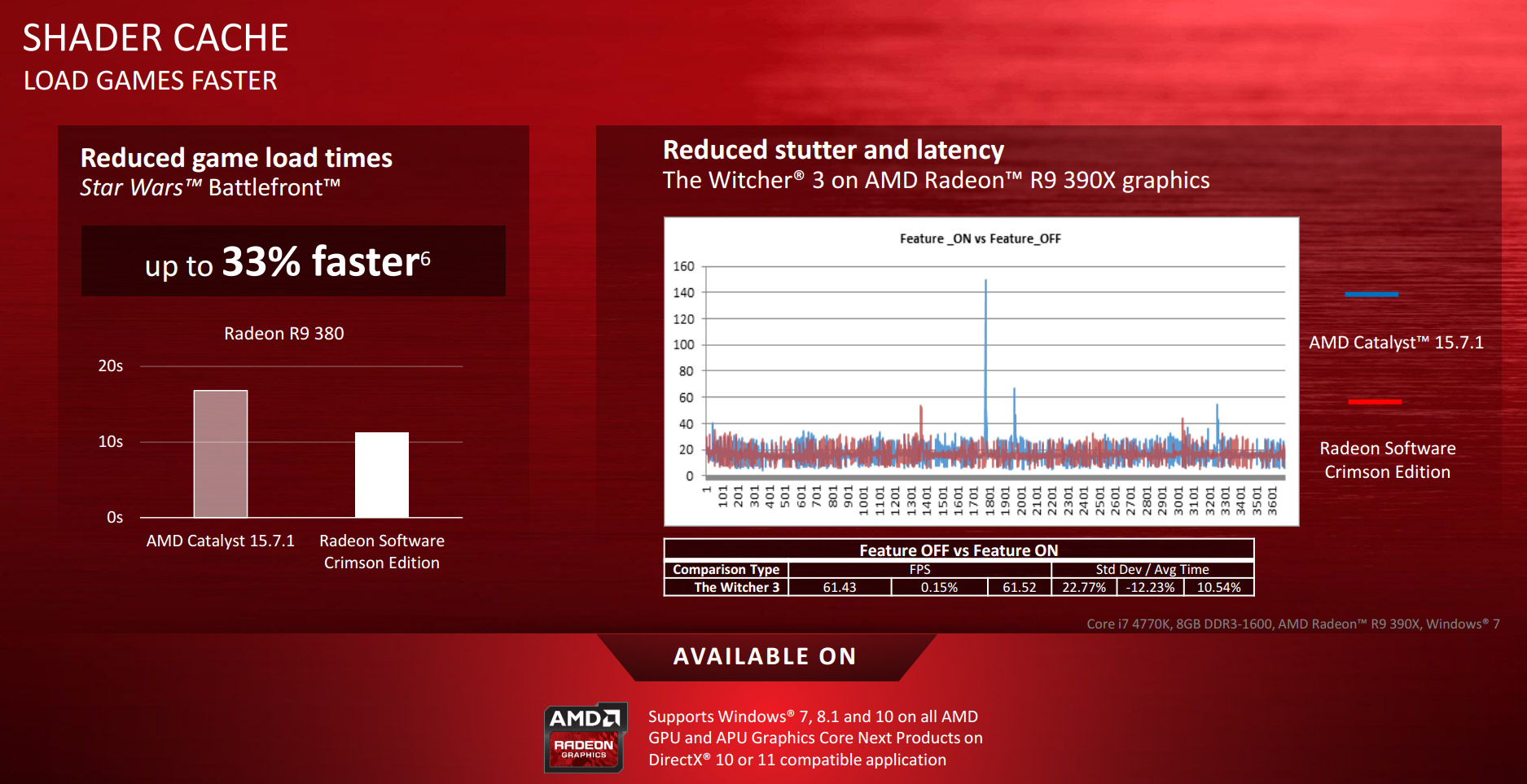Click the 'Reduced game load times' heading
This screenshot has height=784, width=1527.
(236, 158)
